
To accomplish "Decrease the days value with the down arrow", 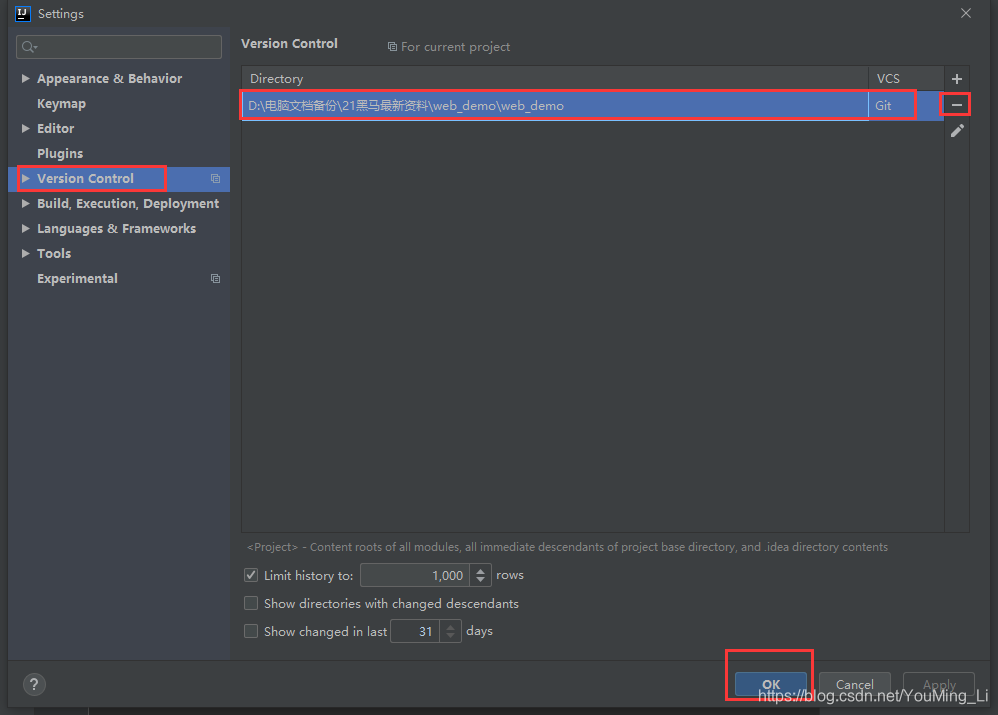I will (451, 635).
